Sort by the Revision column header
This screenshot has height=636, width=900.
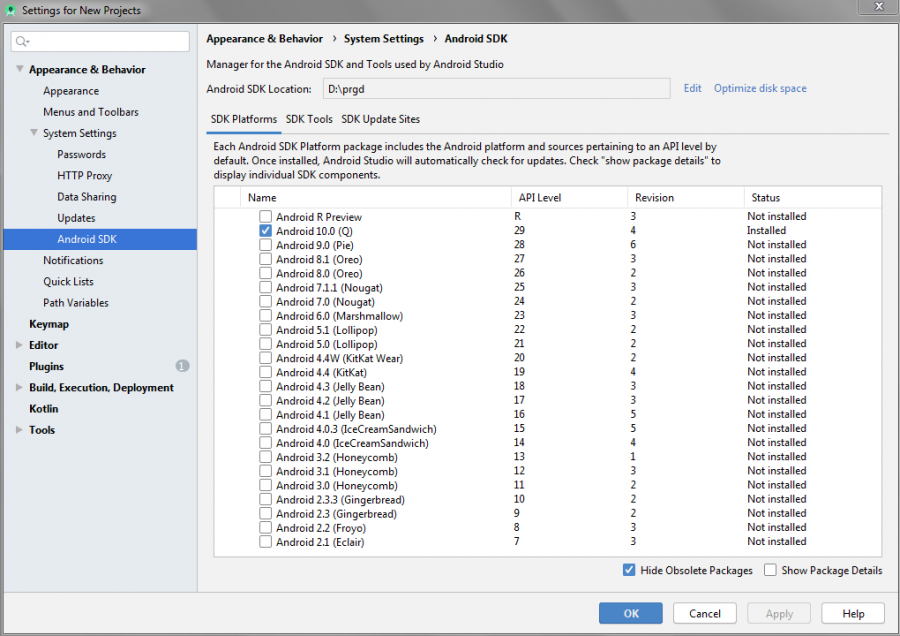click(x=686, y=197)
